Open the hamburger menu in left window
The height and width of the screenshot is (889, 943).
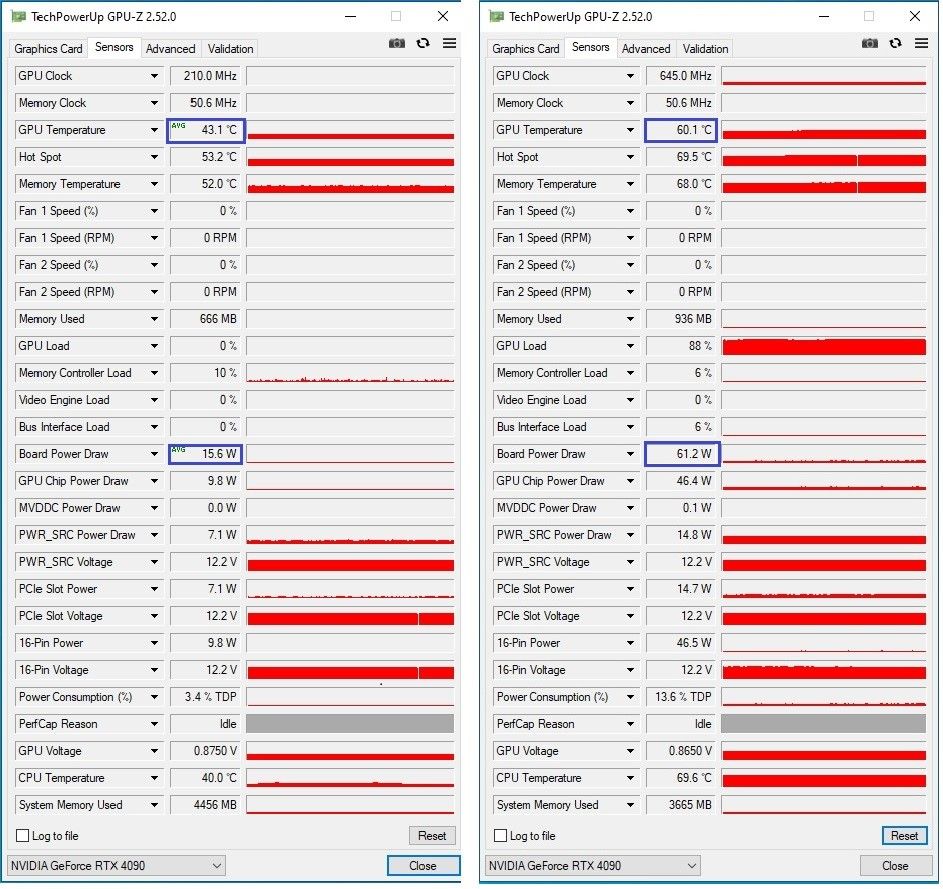coord(450,43)
